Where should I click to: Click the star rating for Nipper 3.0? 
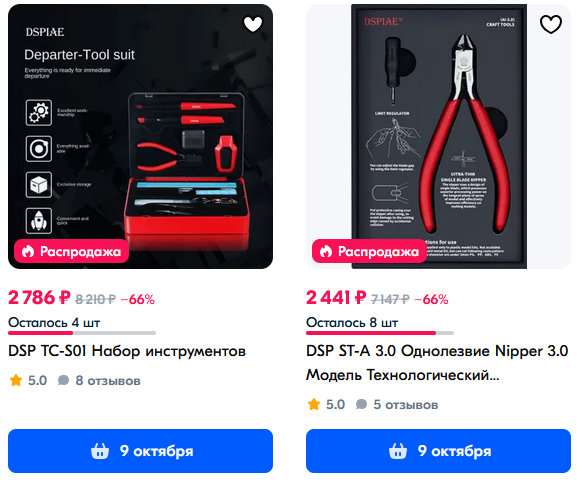click(326, 404)
